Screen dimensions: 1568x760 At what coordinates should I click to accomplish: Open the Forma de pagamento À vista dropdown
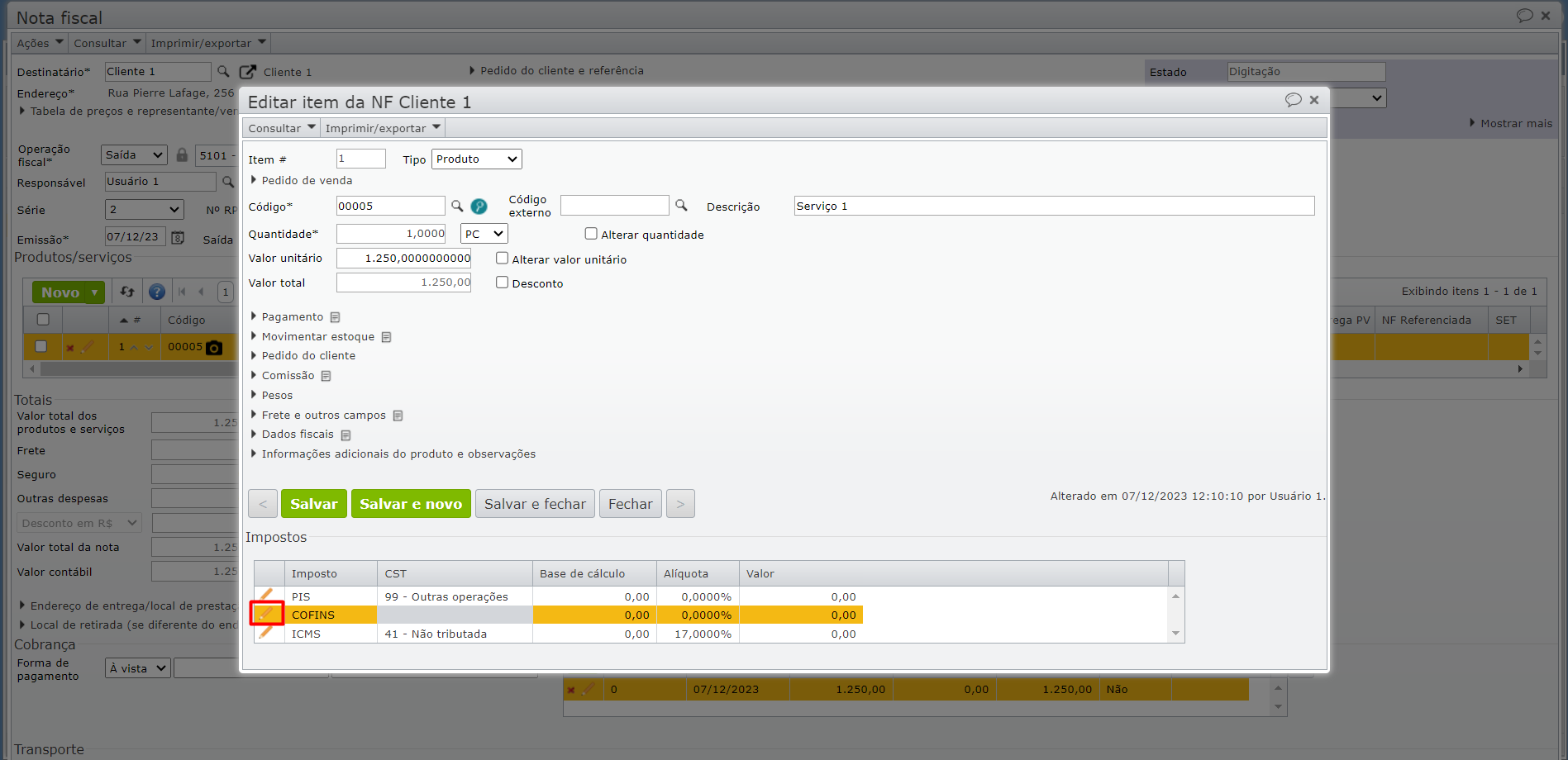point(138,668)
